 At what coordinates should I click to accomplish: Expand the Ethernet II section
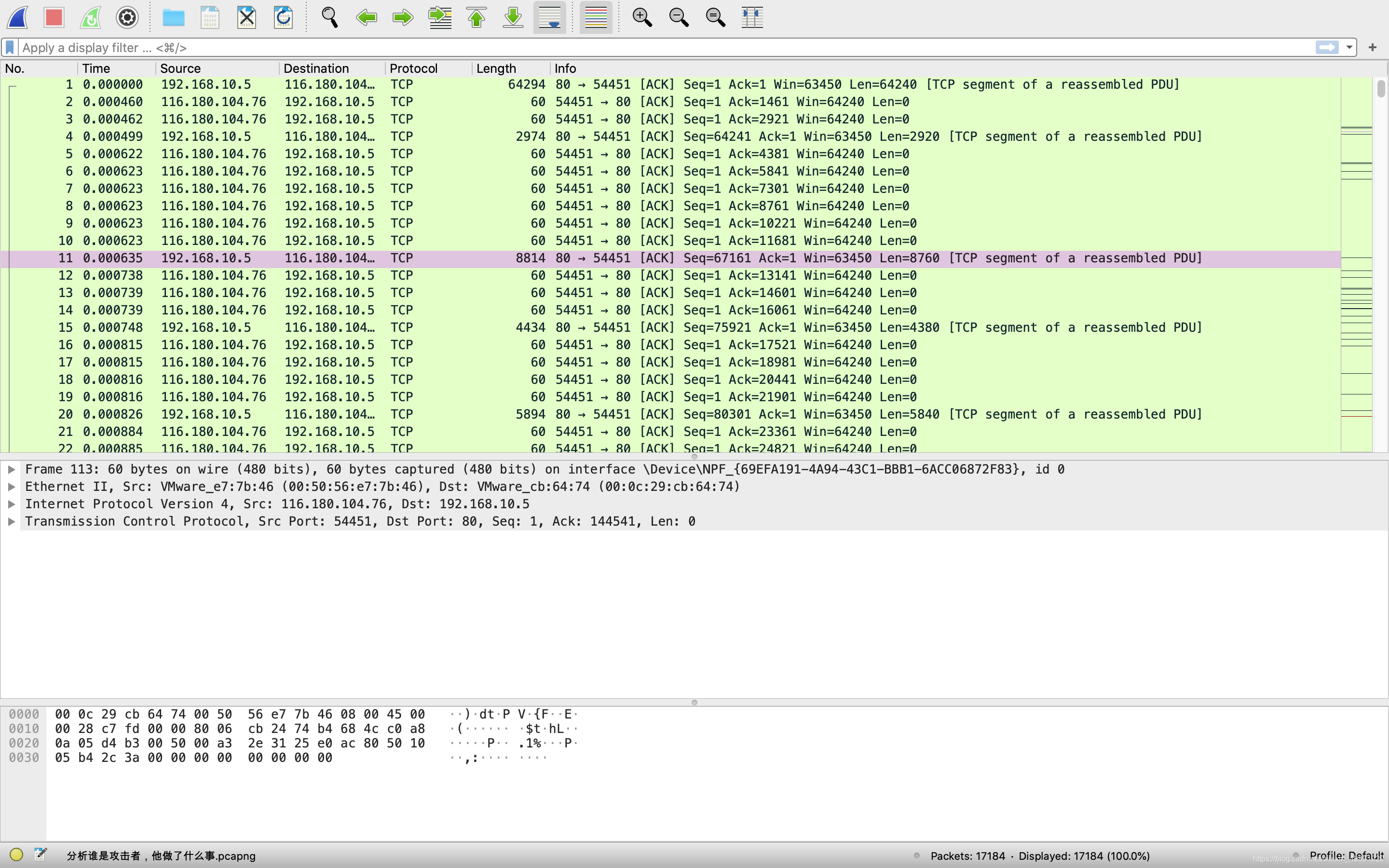tap(12, 486)
